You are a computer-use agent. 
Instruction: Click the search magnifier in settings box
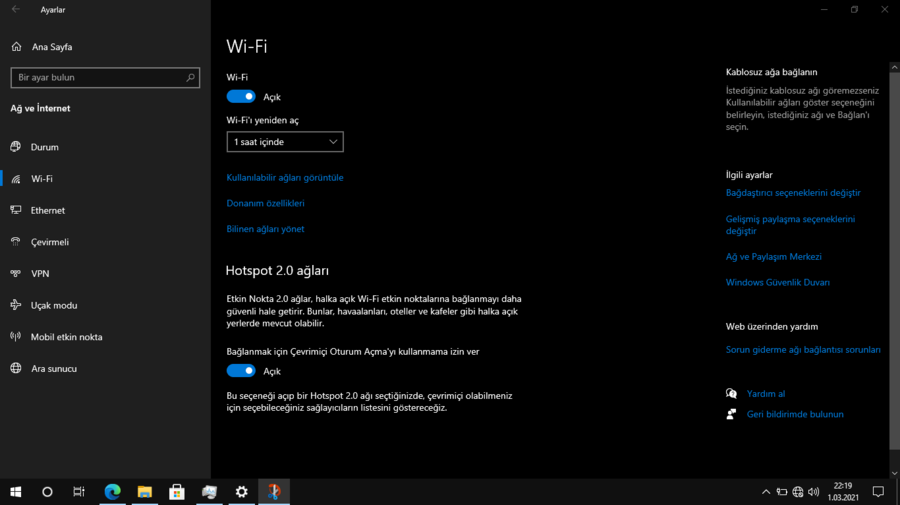point(190,77)
